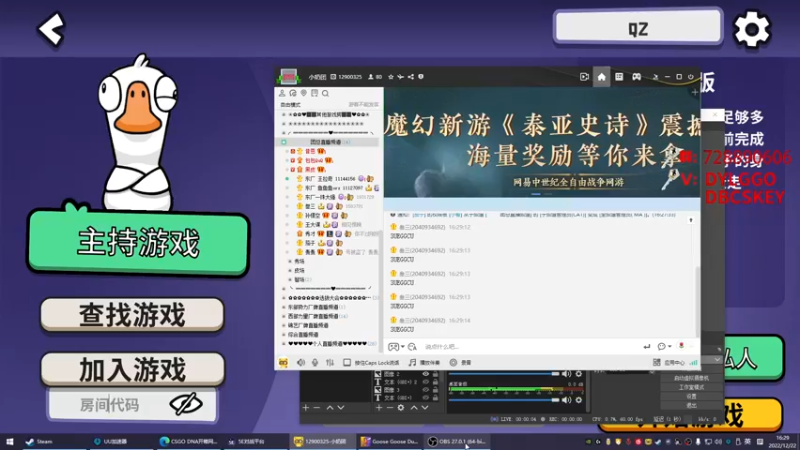The width and height of the screenshot is (800, 450).
Task: Click the location pin icon above channel list
Action: pyautogui.click(x=304, y=93)
